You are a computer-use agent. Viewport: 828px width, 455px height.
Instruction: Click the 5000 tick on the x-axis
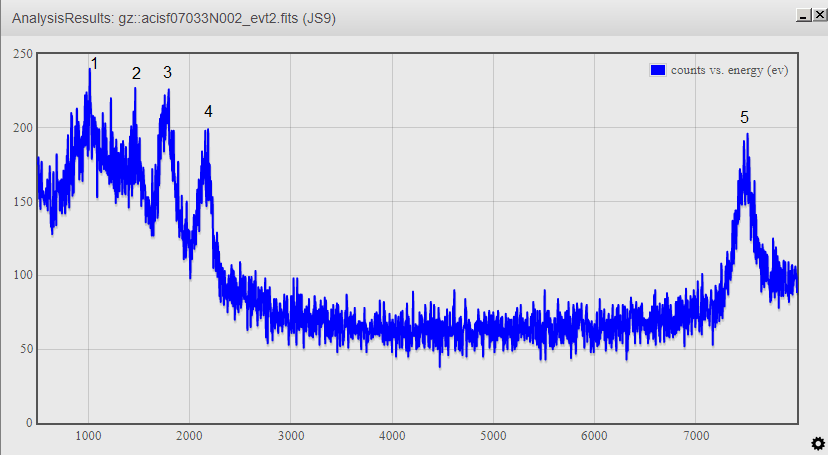[x=493, y=435]
